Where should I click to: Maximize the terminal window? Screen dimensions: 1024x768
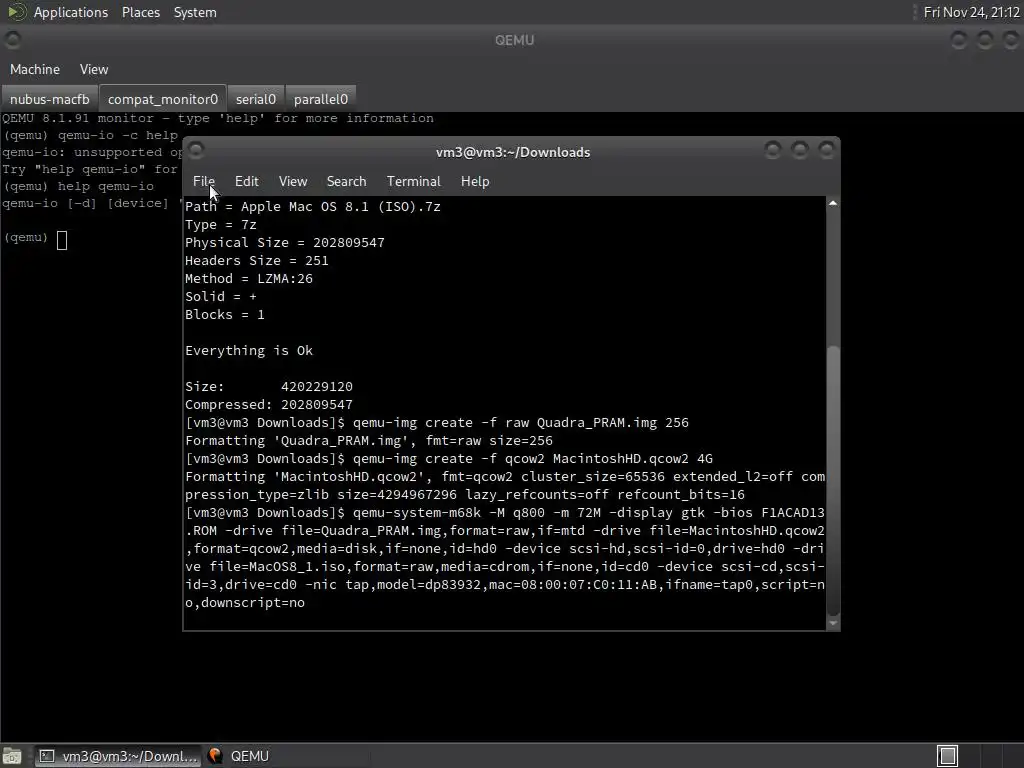pos(799,151)
